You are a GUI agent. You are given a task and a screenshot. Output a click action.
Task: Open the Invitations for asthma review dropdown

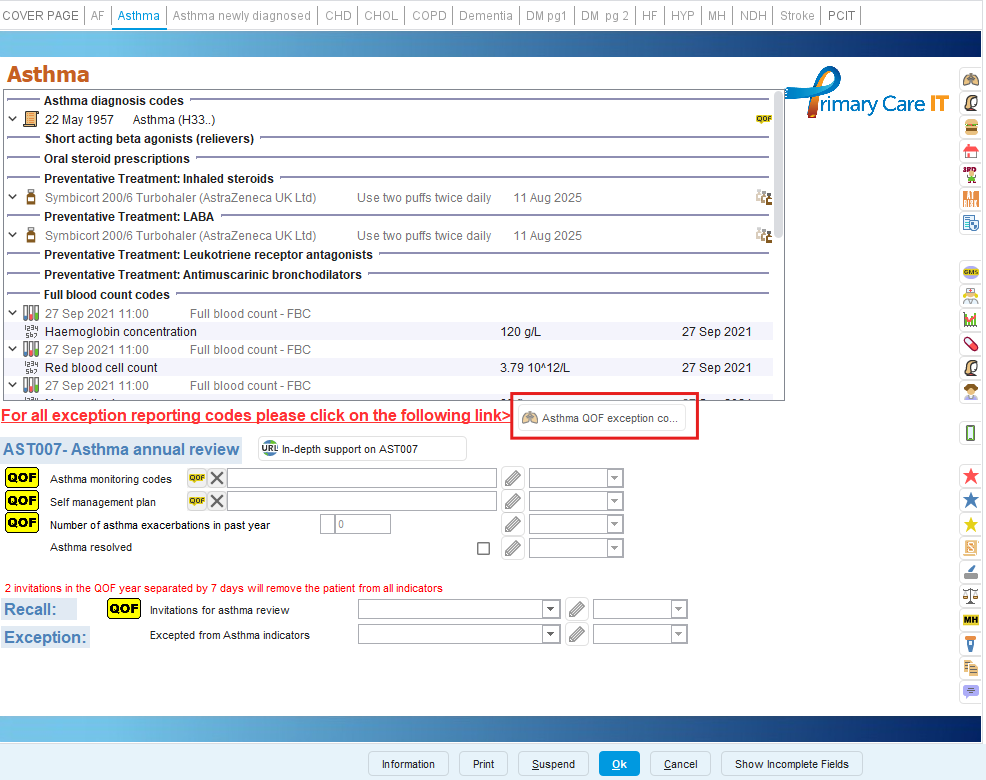550,609
